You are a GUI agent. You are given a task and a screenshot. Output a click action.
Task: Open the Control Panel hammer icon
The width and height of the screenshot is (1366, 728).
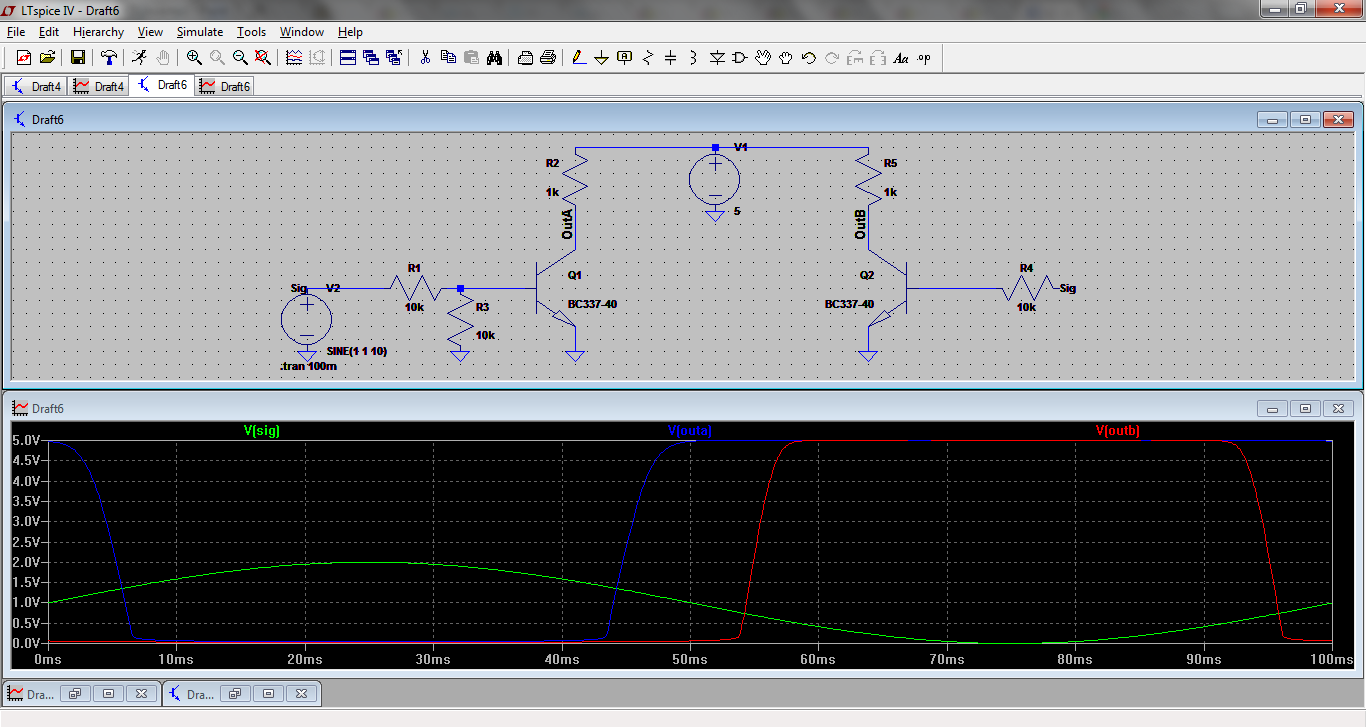(109, 58)
